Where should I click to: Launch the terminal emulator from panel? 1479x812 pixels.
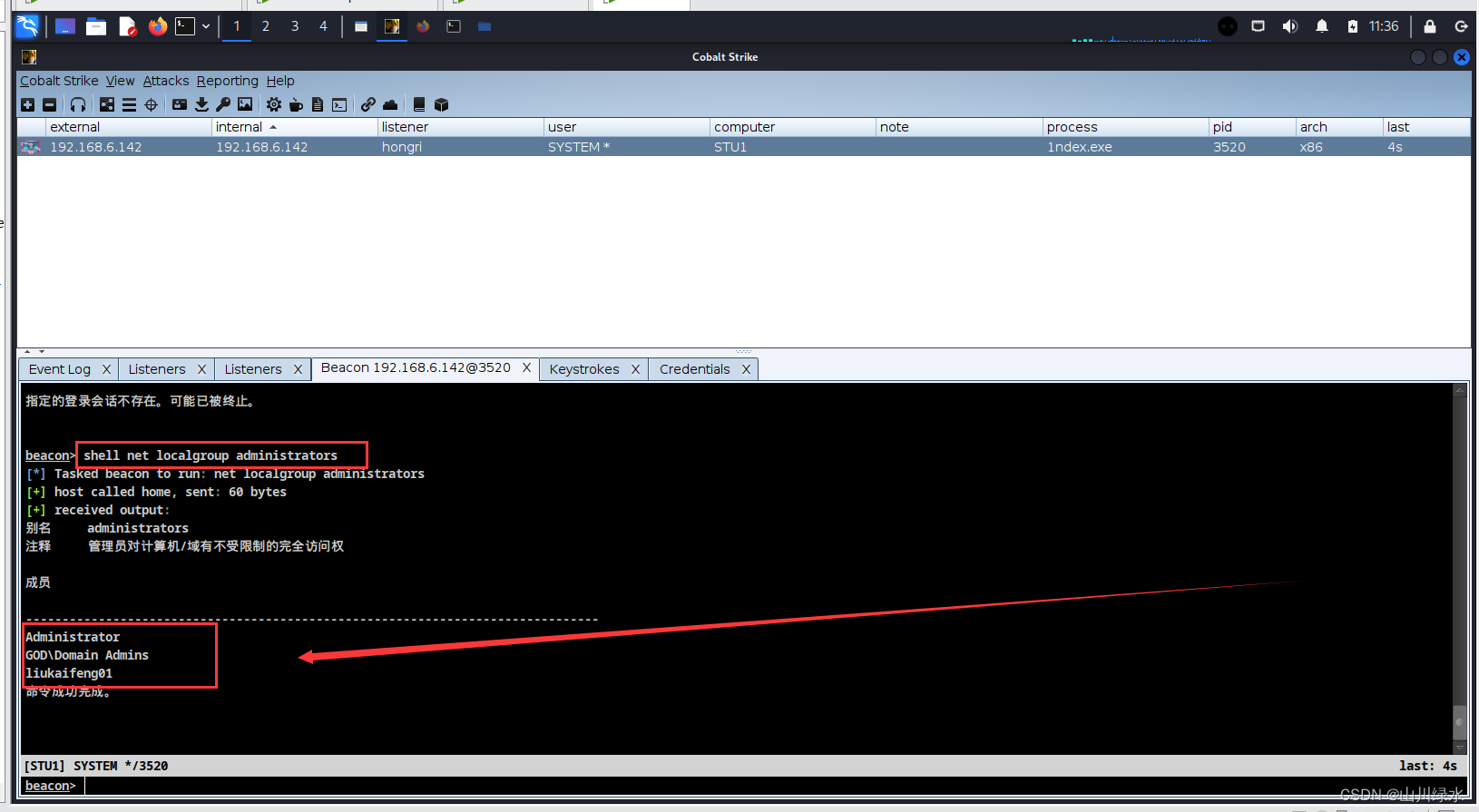pos(185,26)
